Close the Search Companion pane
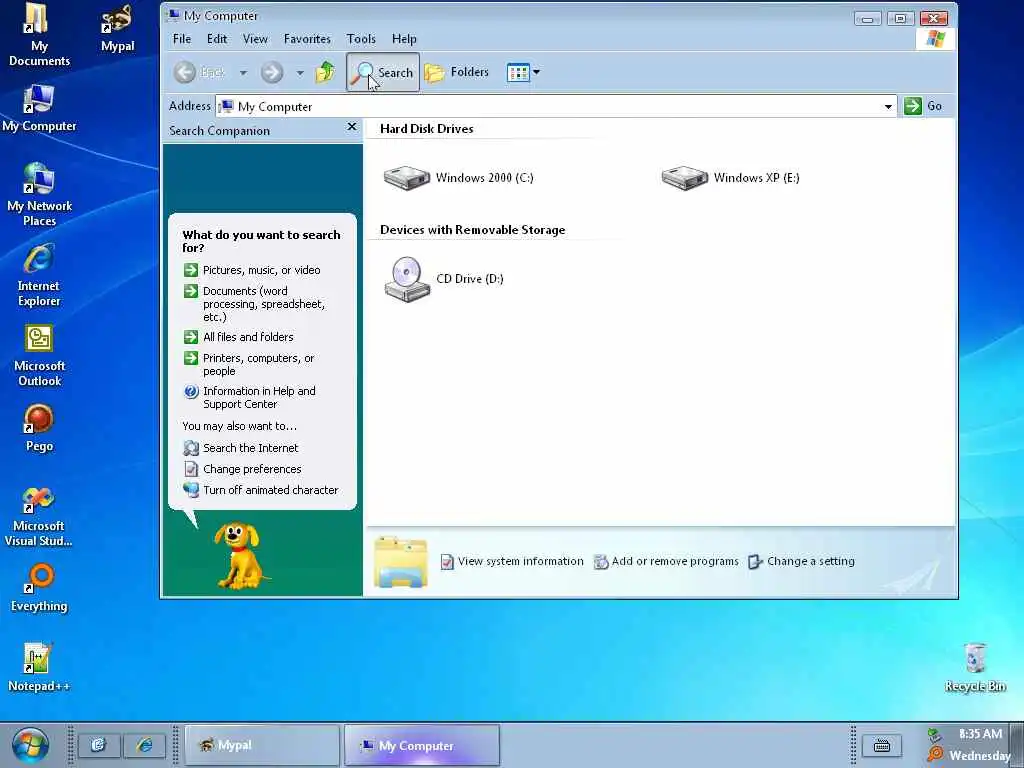Screen dimensions: 1024x768 click(352, 127)
